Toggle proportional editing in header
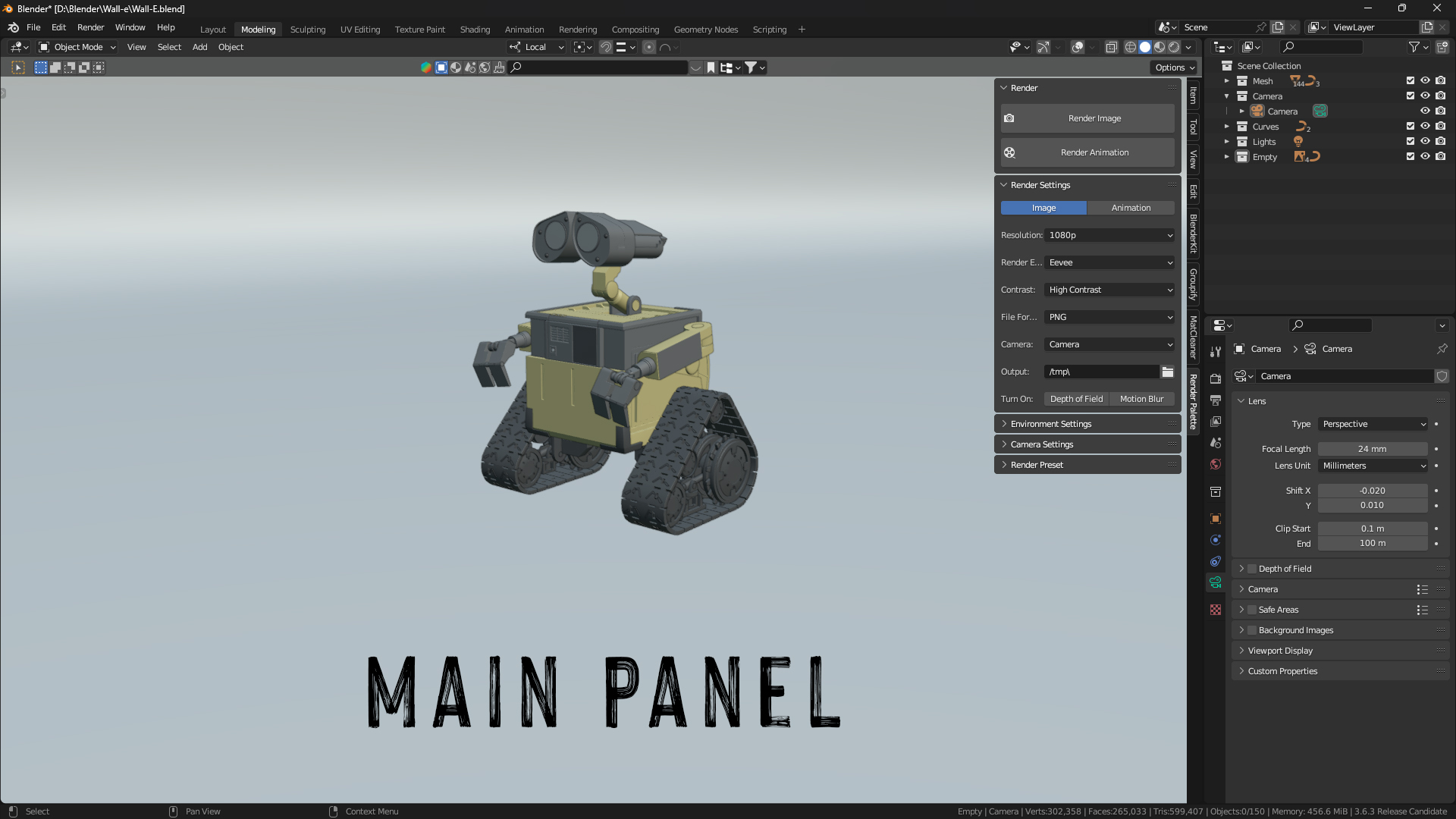Image resolution: width=1456 pixels, height=819 pixels. coord(649,47)
